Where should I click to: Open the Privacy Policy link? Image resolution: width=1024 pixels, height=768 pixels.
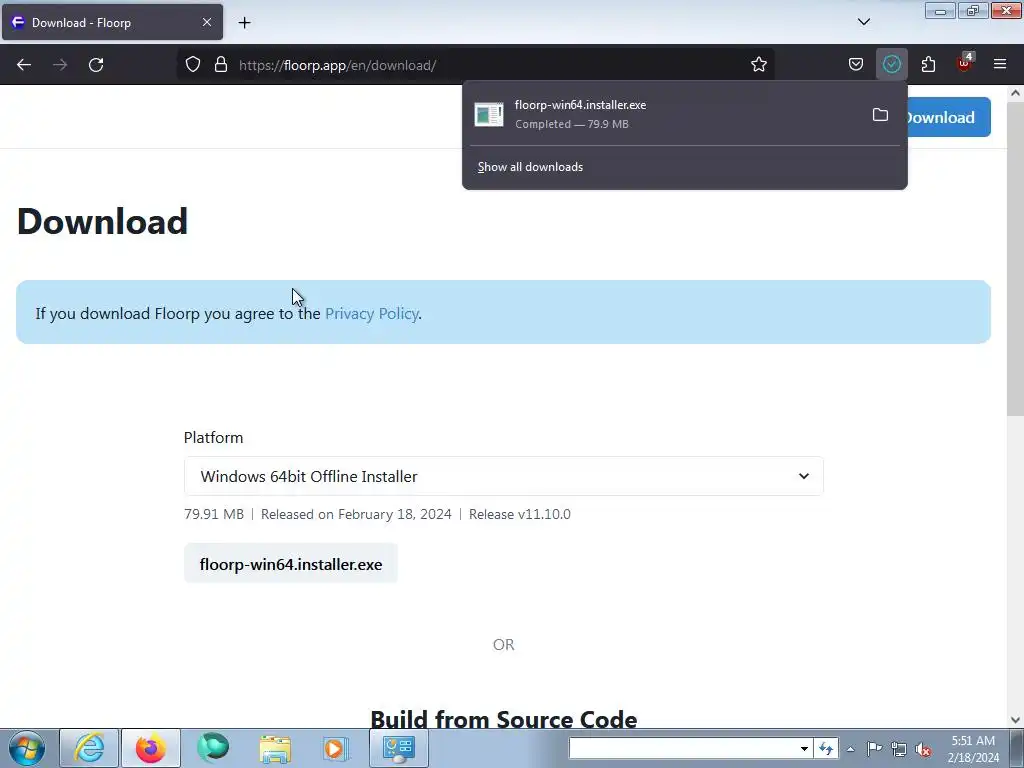coord(372,313)
